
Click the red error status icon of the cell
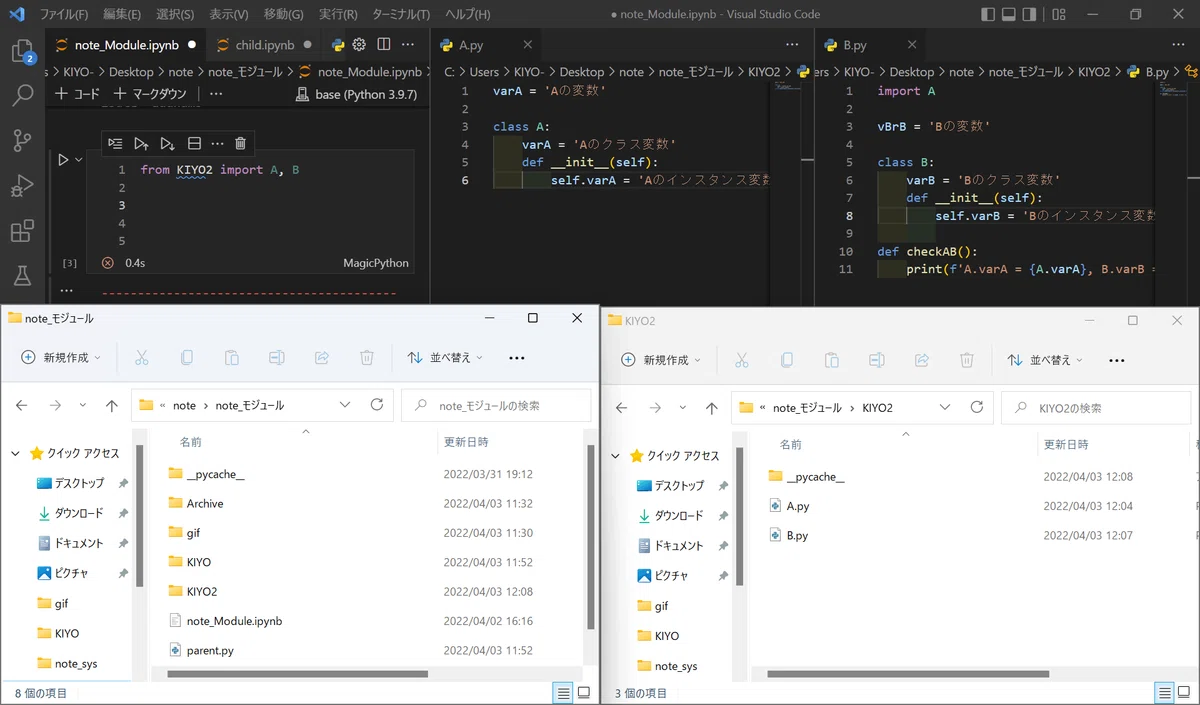pyautogui.click(x=107, y=263)
